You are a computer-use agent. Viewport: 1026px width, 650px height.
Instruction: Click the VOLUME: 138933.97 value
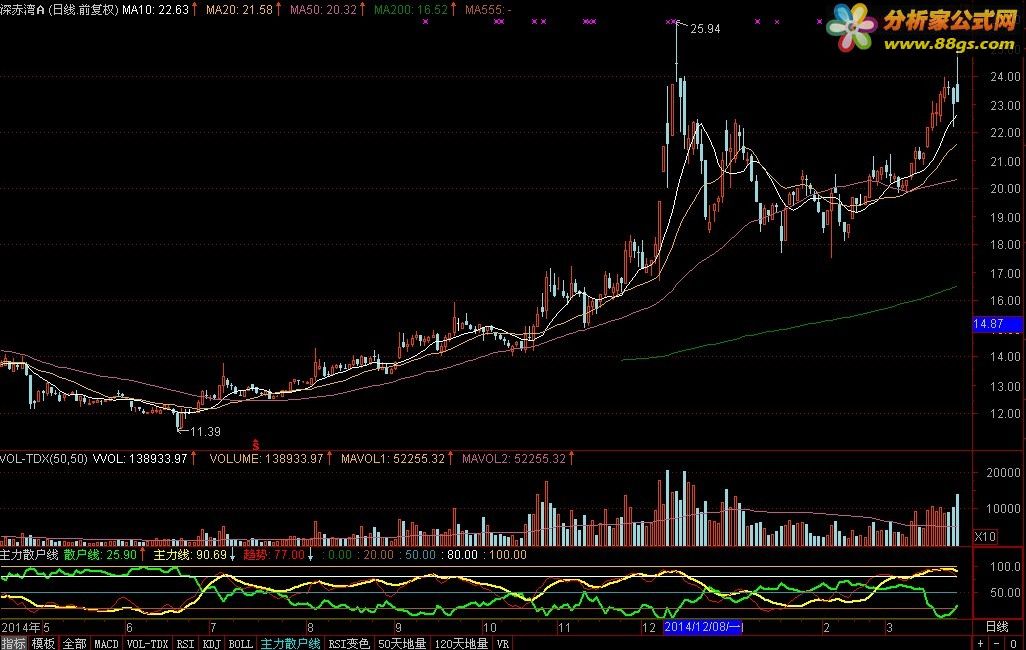pos(266,459)
